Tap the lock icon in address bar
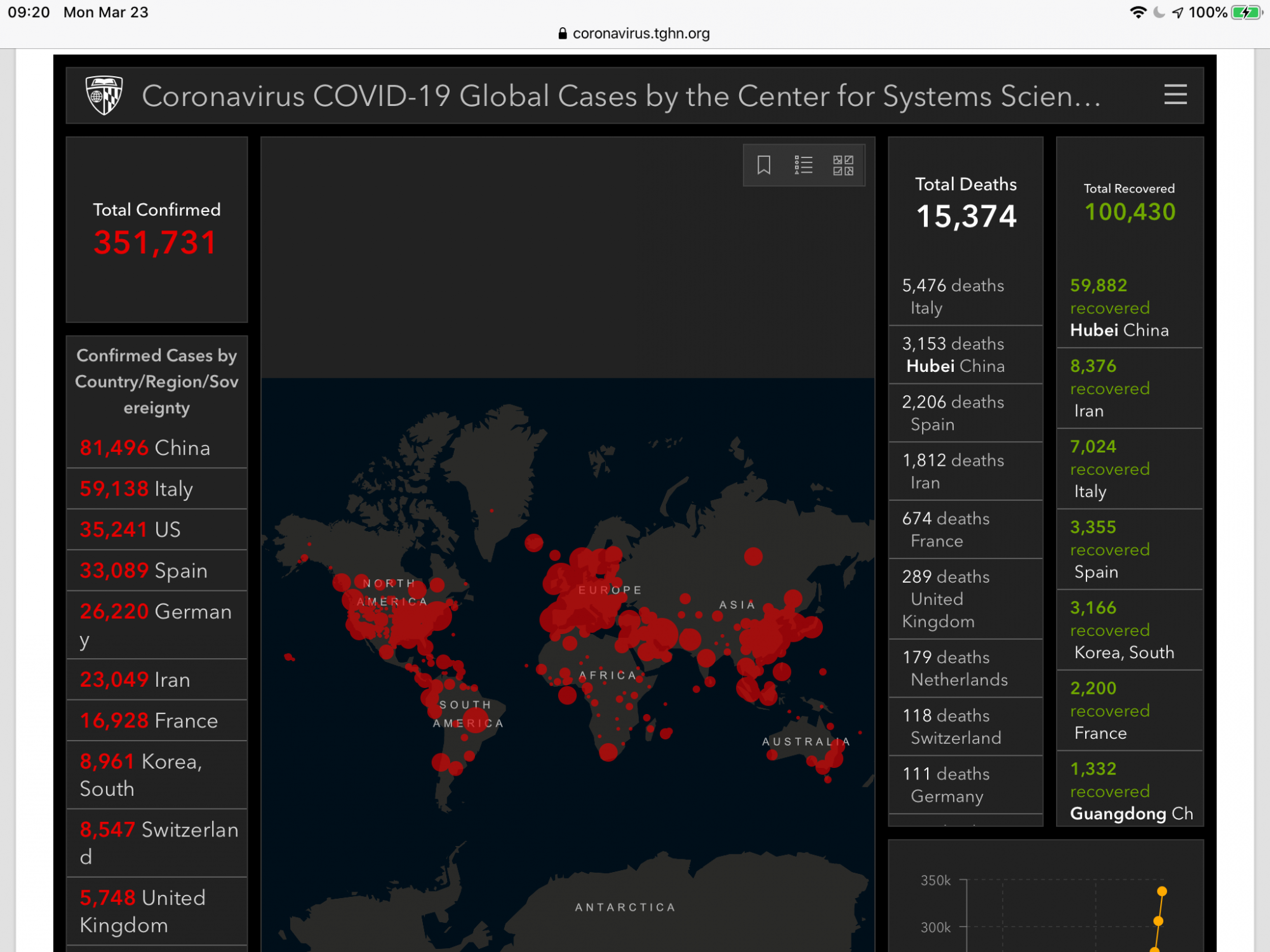 click(x=562, y=34)
